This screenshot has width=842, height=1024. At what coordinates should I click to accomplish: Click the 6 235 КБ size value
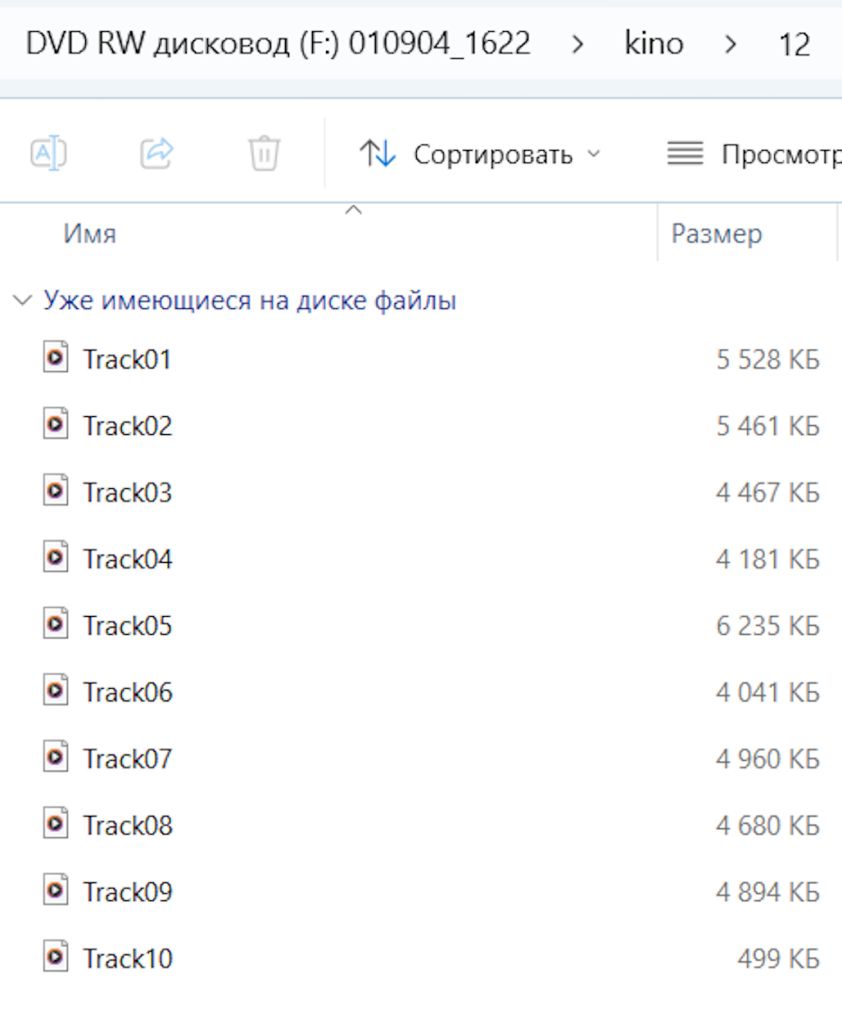click(x=768, y=626)
